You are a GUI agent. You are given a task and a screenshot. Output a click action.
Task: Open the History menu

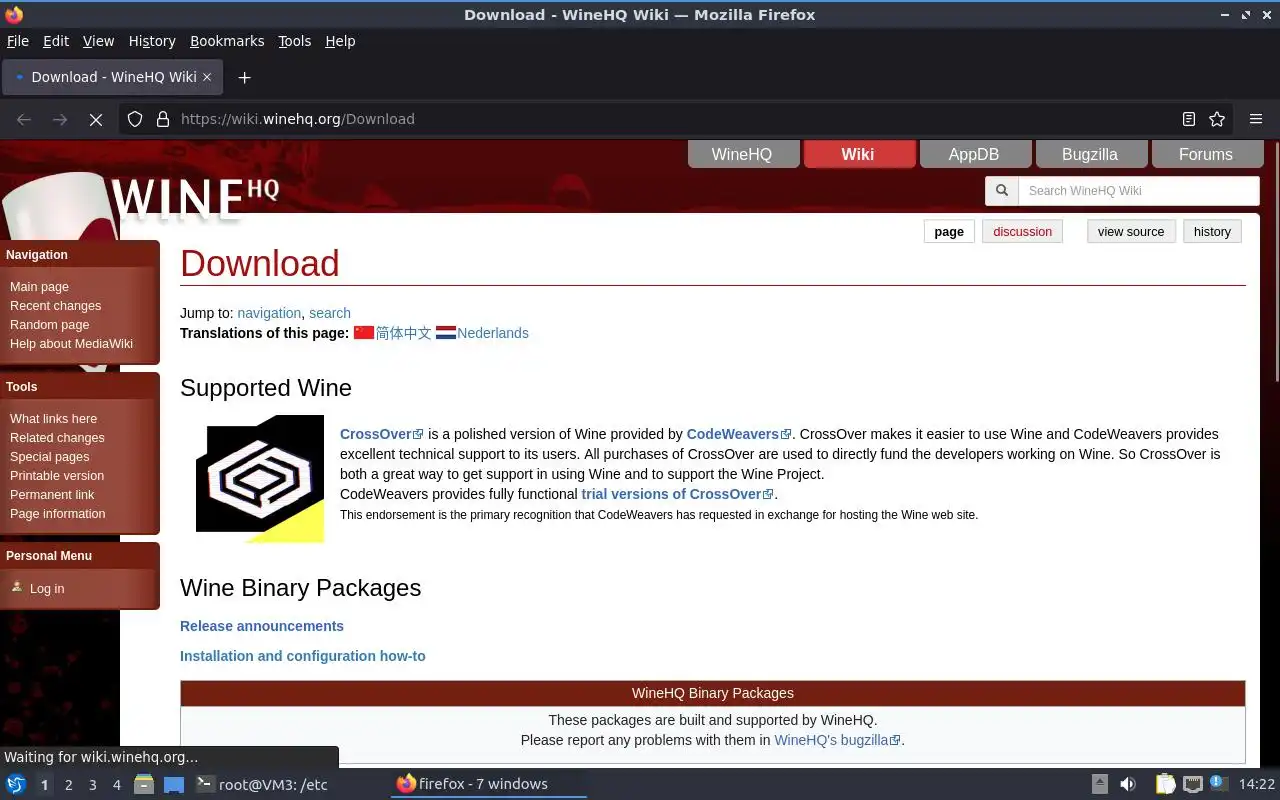pos(152,41)
